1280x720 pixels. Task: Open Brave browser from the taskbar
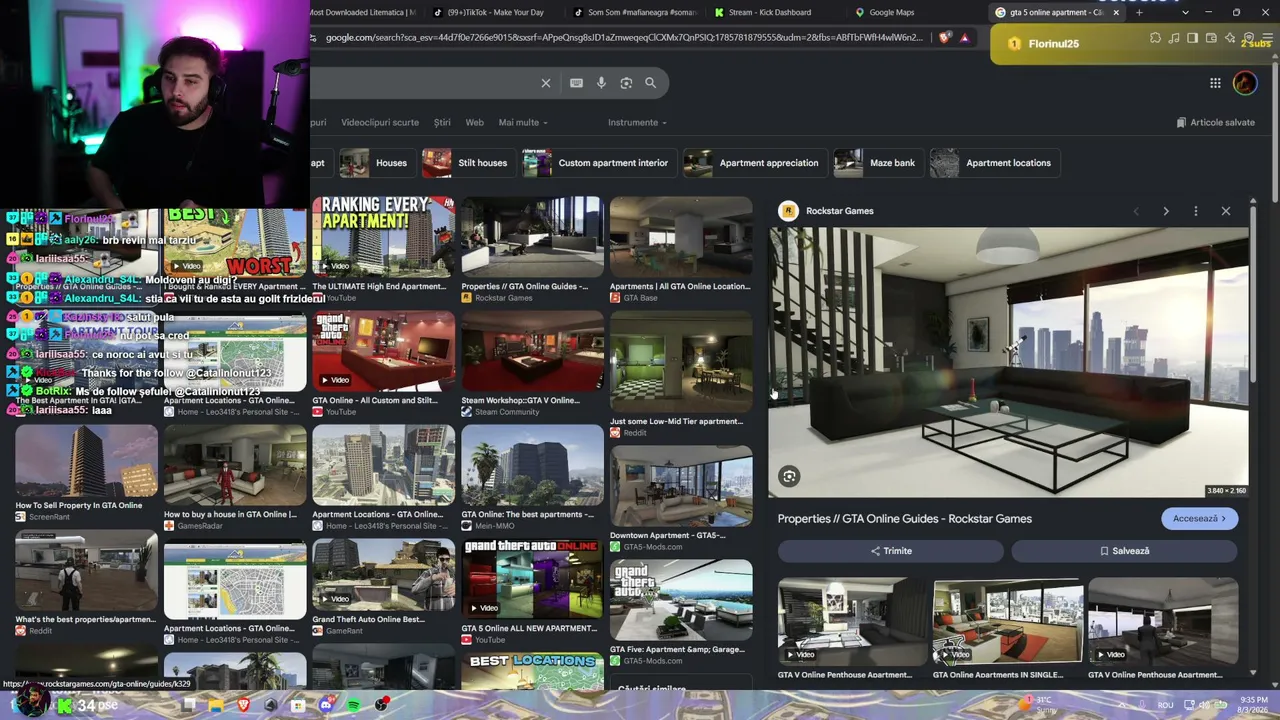point(244,705)
